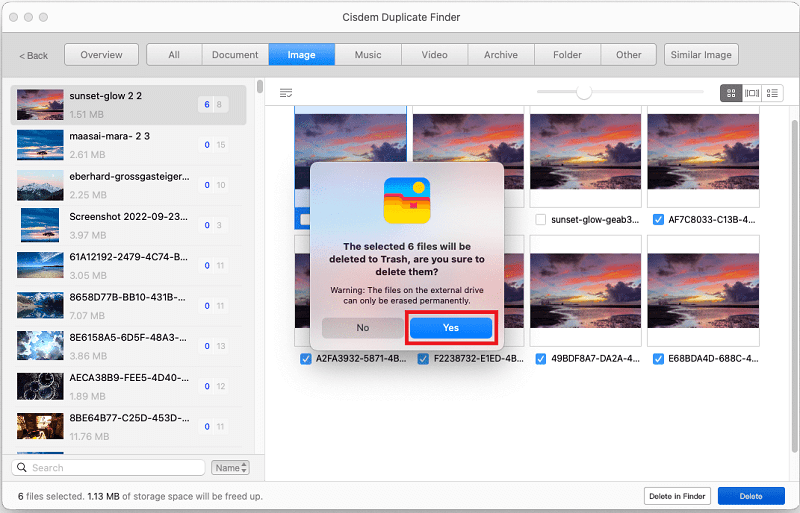The image size is (800, 513).
Task: Select the 61A12192-2479-4C74 group
Action: click(129, 266)
